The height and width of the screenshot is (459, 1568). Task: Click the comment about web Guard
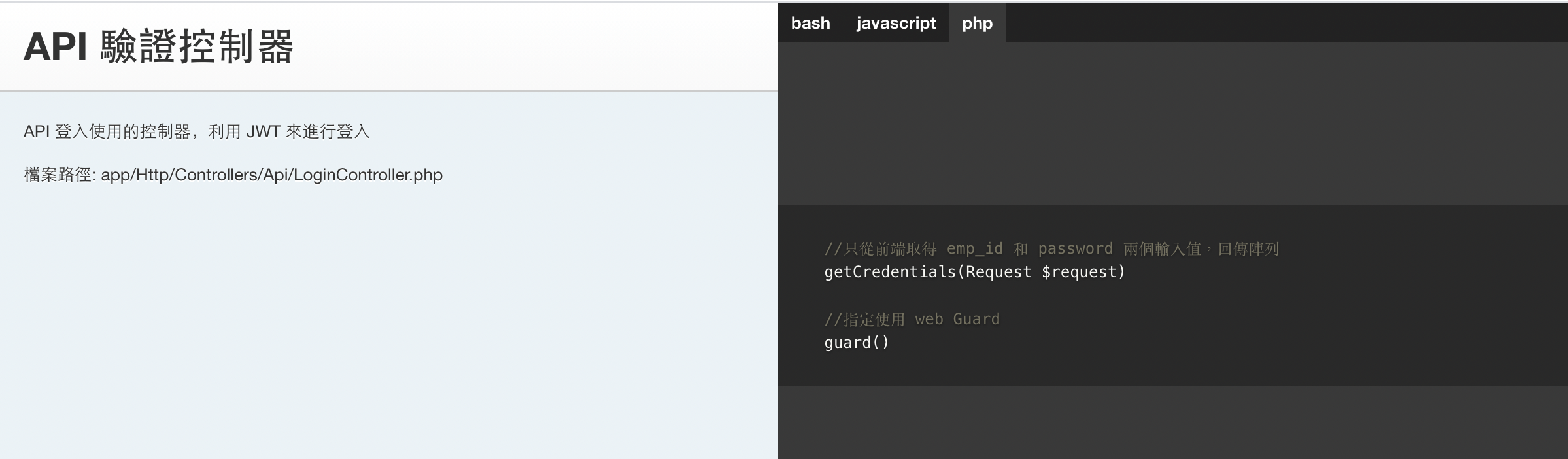[x=913, y=318]
